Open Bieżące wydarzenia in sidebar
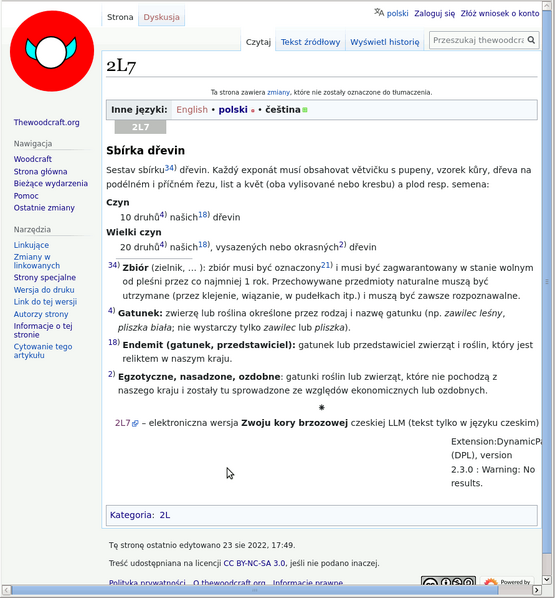The height and width of the screenshot is (599, 555). (50, 183)
